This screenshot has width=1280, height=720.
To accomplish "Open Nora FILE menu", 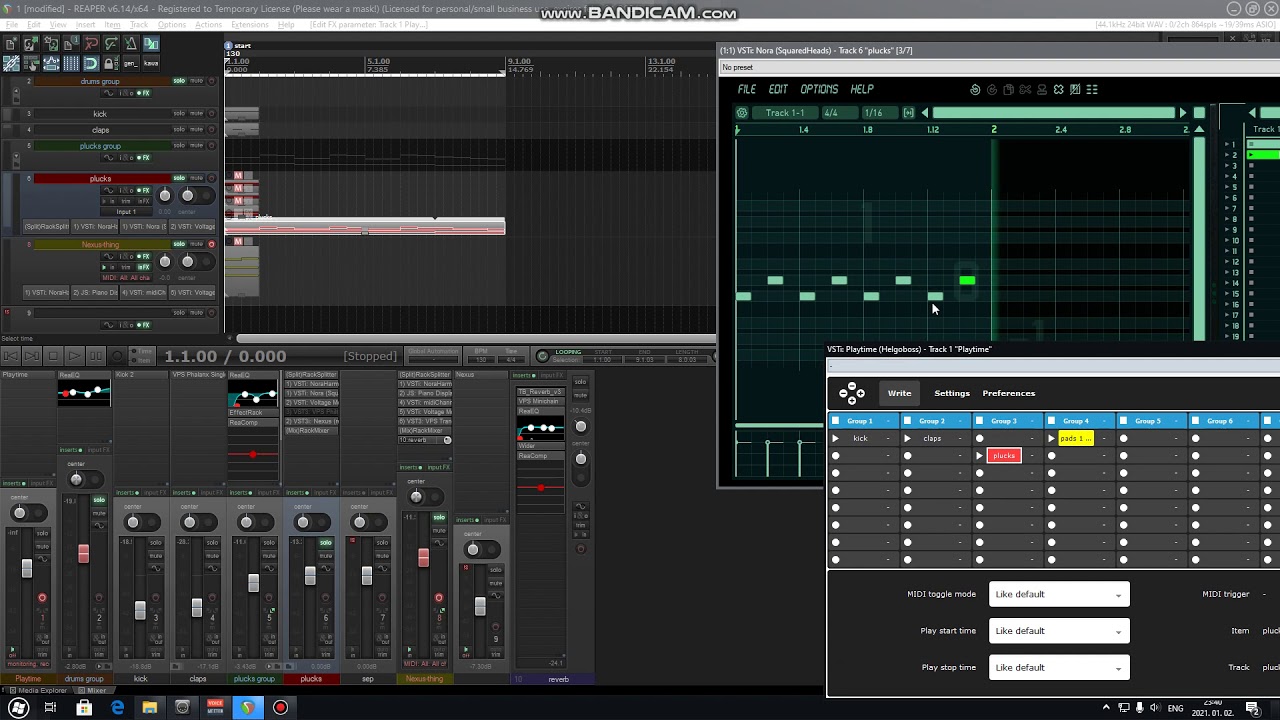I will pos(747,90).
